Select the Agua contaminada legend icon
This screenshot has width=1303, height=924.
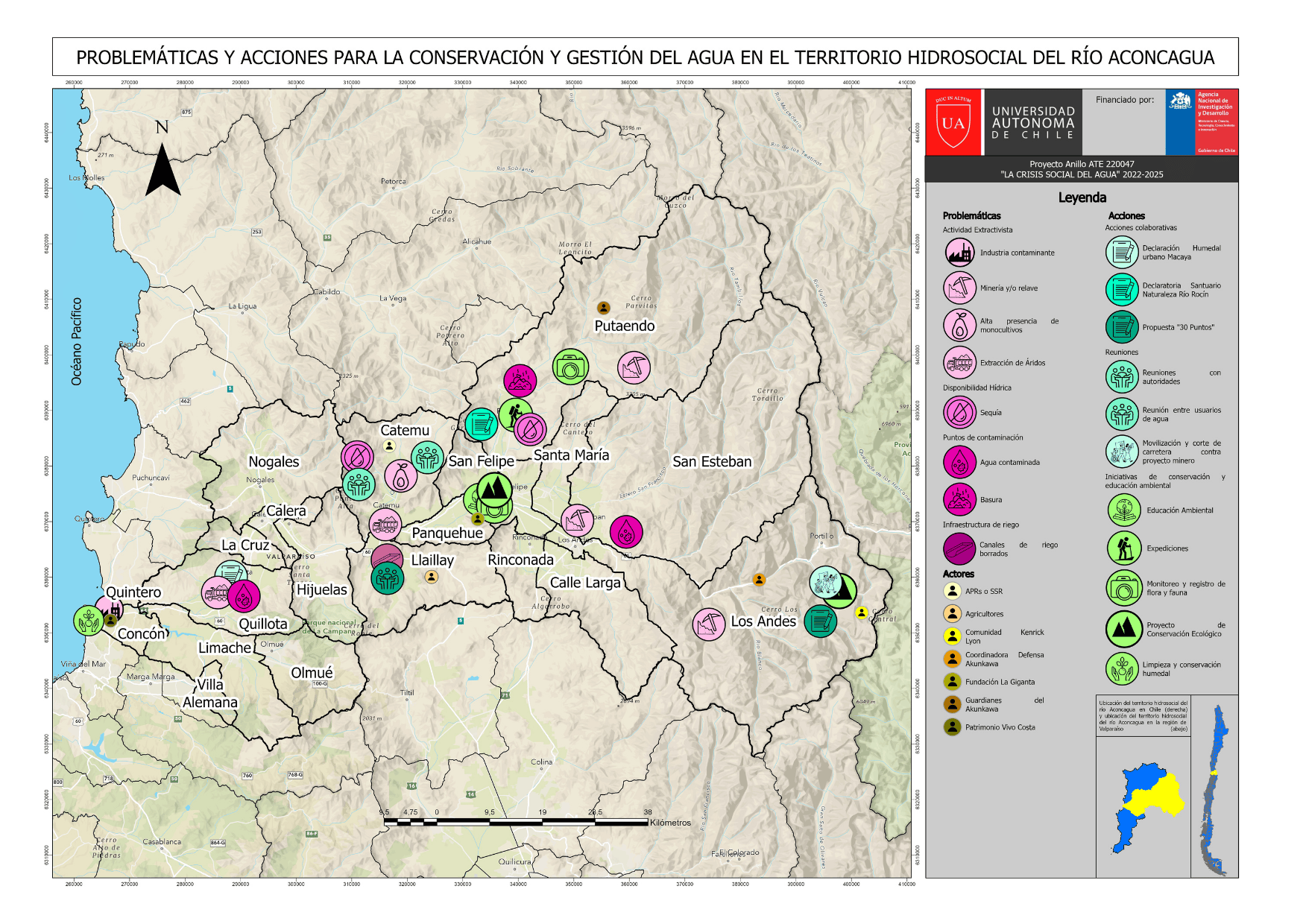point(959,462)
